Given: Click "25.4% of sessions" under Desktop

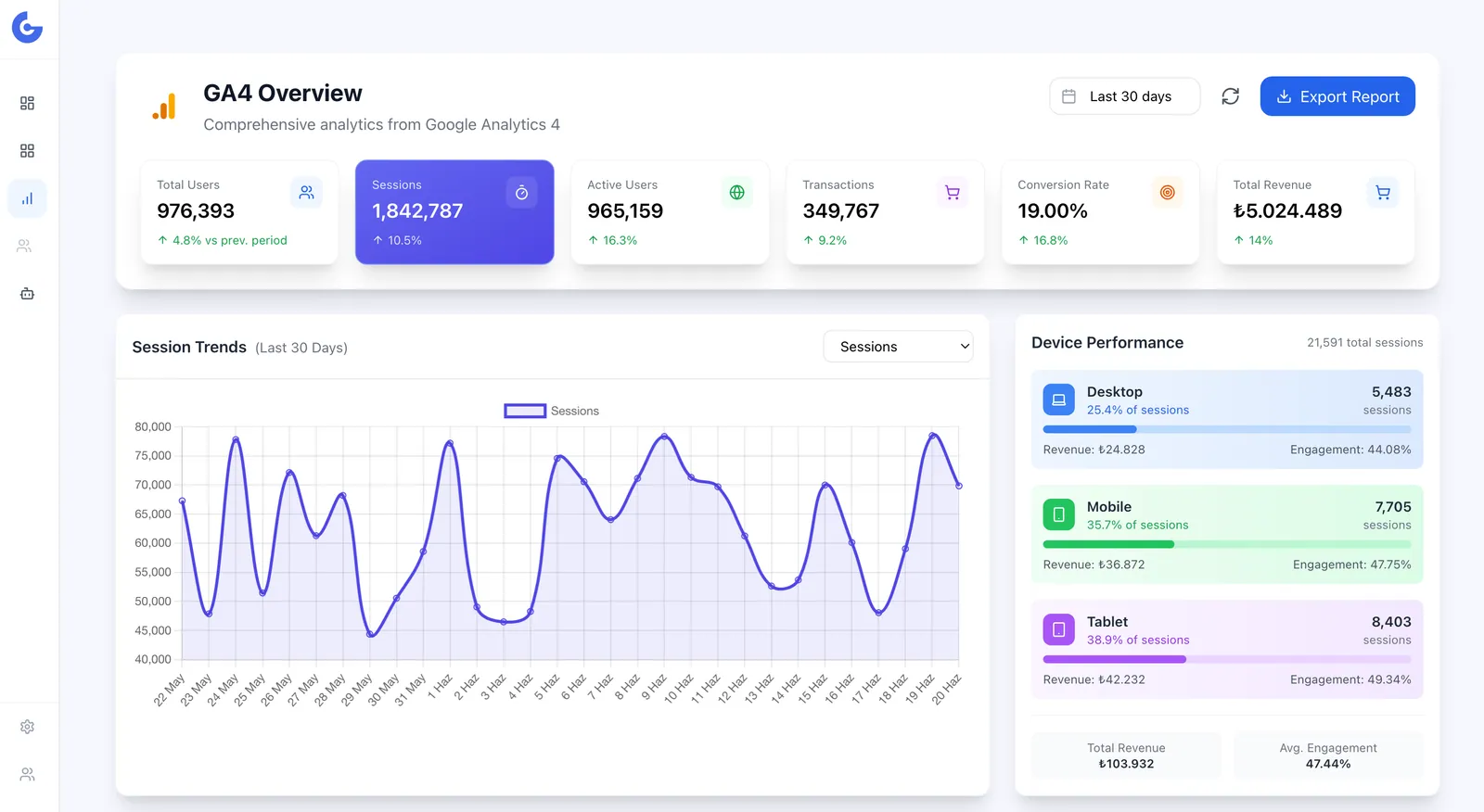Looking at the screenshot, I should [1138, 410].
